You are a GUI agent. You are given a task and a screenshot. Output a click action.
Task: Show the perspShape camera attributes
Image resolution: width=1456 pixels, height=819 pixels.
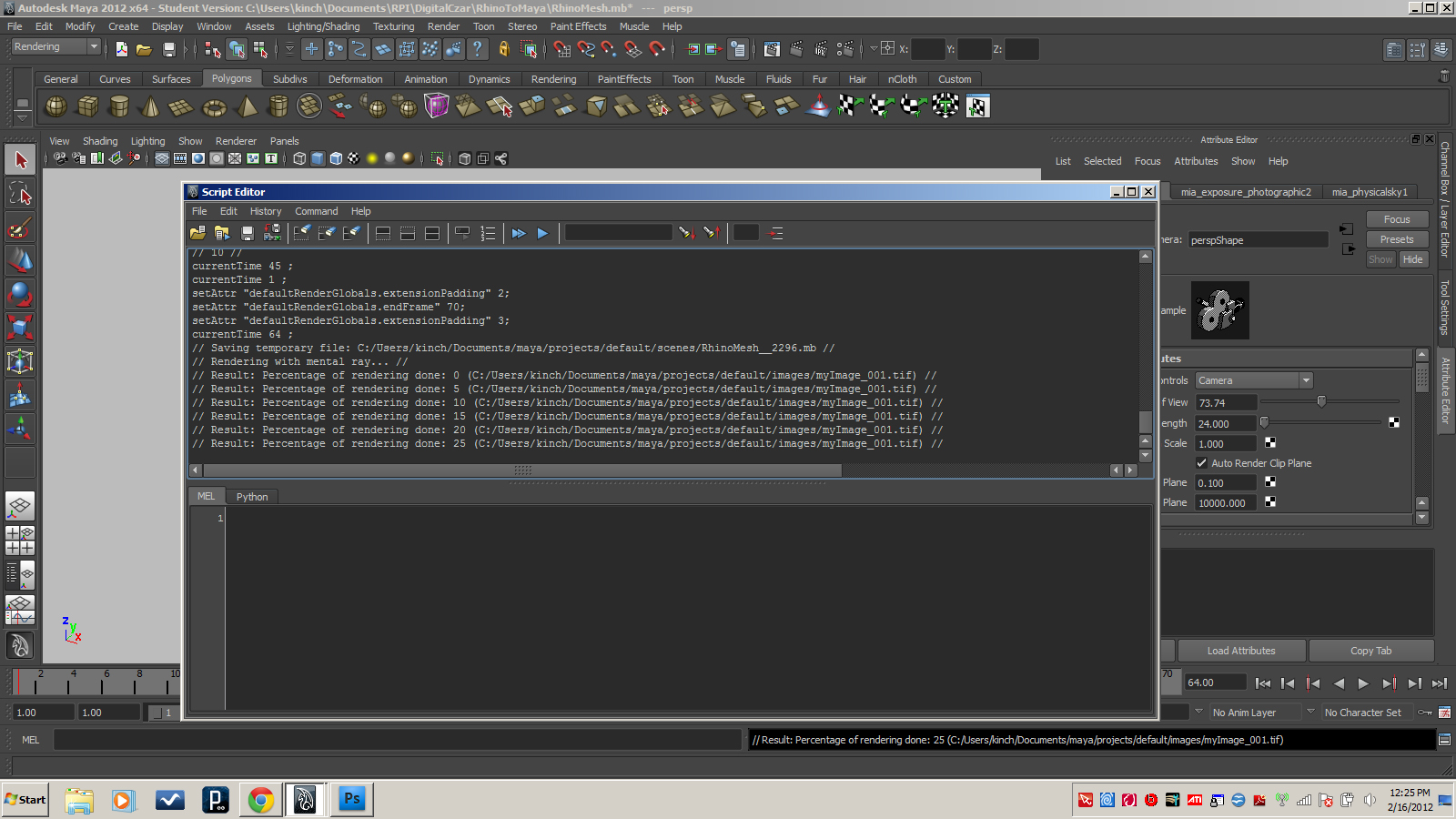[1258, 239]
